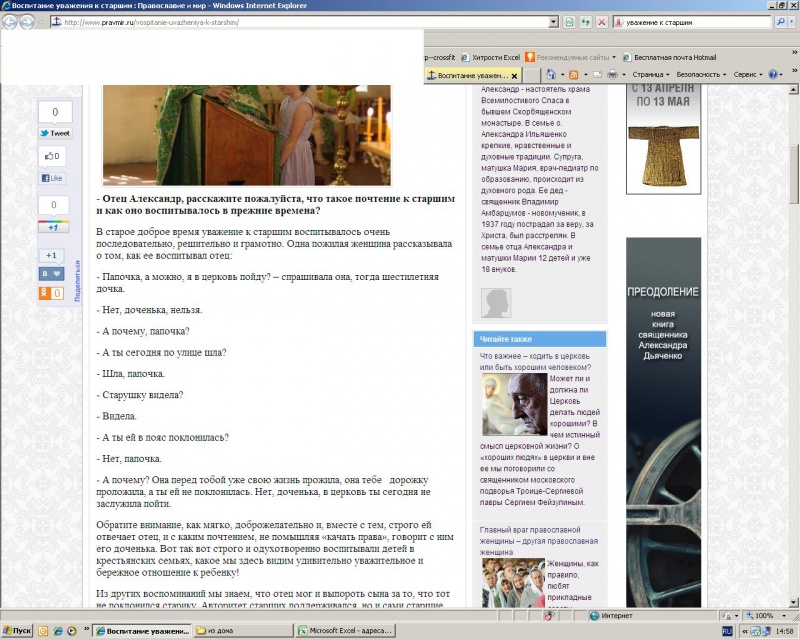Click the Stop loading red X icon
This screenshot has height=640, width=800.
[x=602, y=22]
